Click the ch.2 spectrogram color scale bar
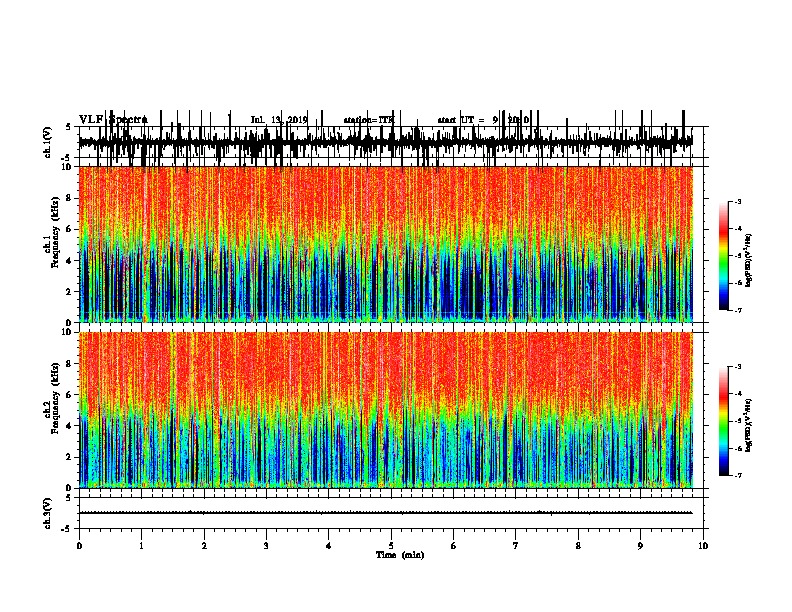Screen dimensions: 792x612 (723, 421)
